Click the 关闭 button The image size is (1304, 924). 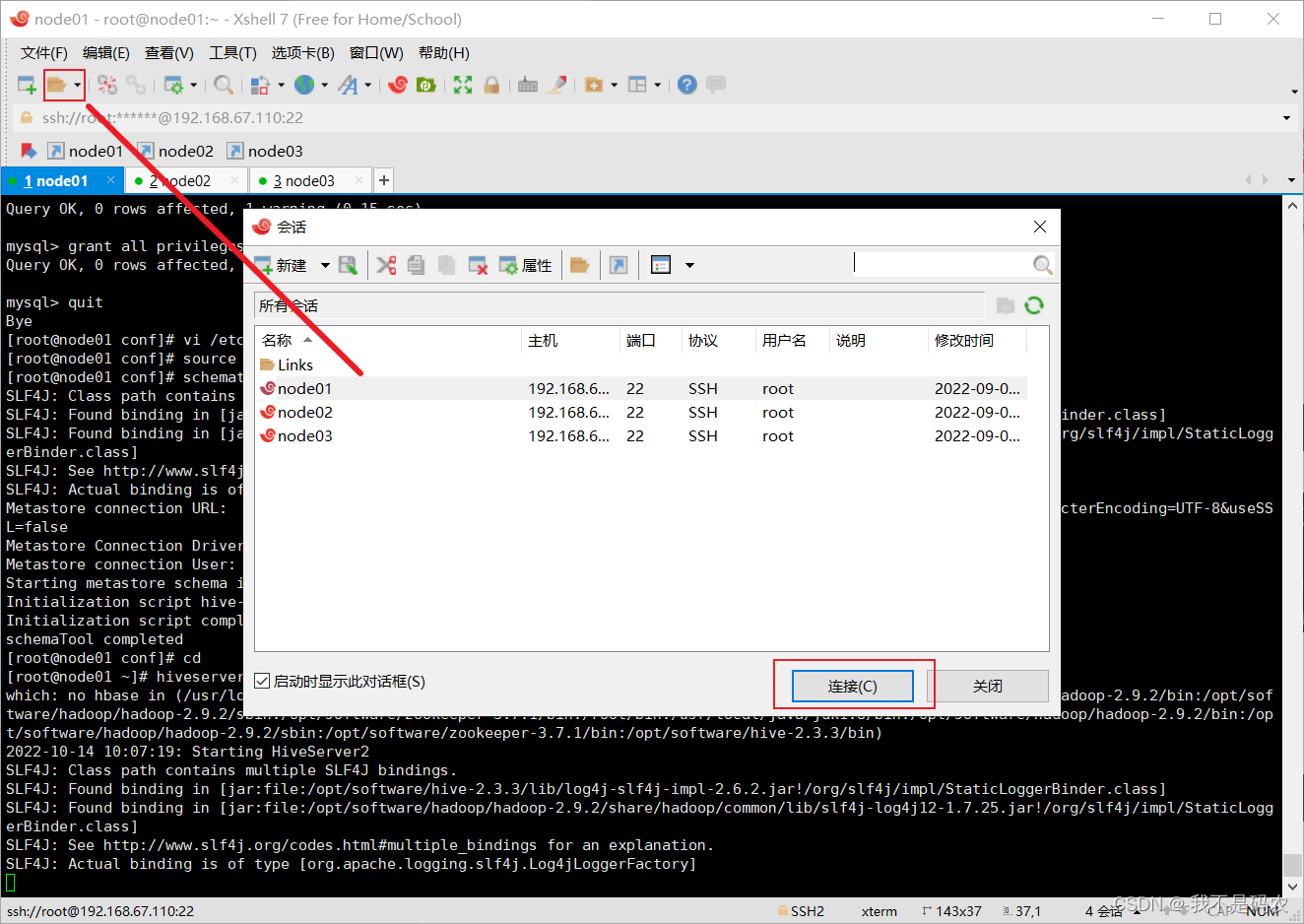pyautogui.click(x=989, y=685)
